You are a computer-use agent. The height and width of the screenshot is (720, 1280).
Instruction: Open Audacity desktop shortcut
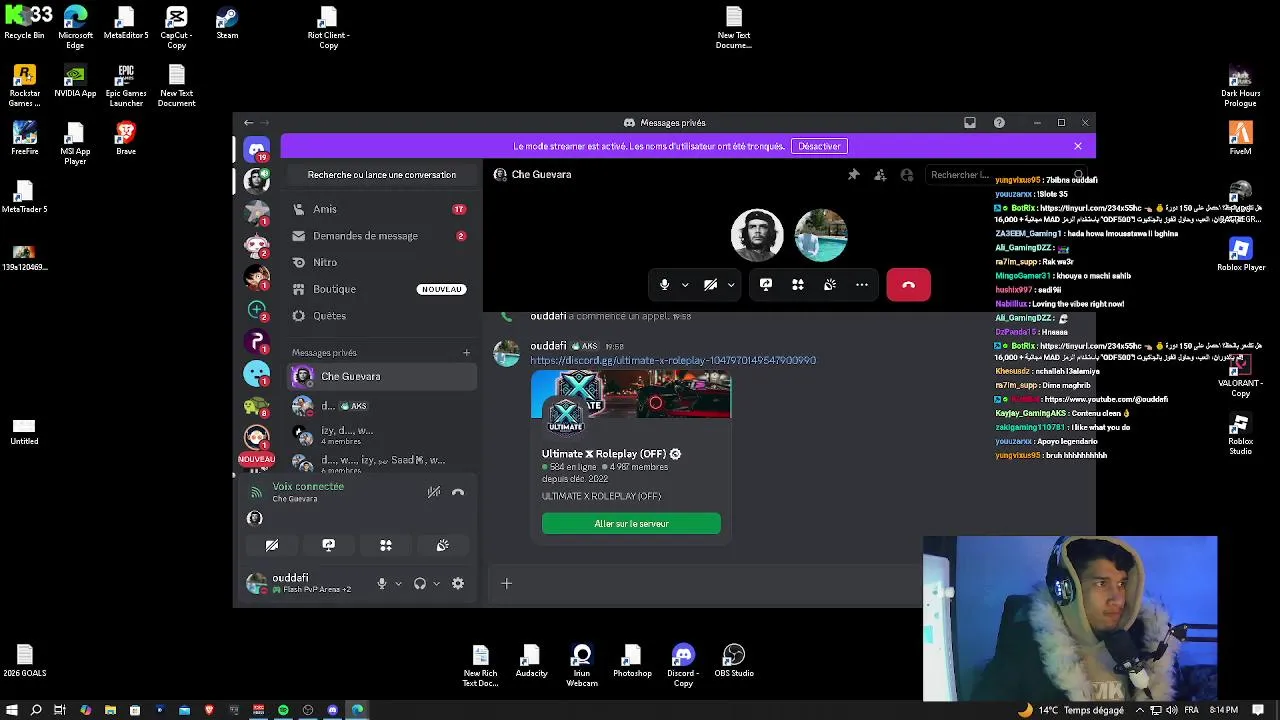pyautogui.click(x=531, y=663)
